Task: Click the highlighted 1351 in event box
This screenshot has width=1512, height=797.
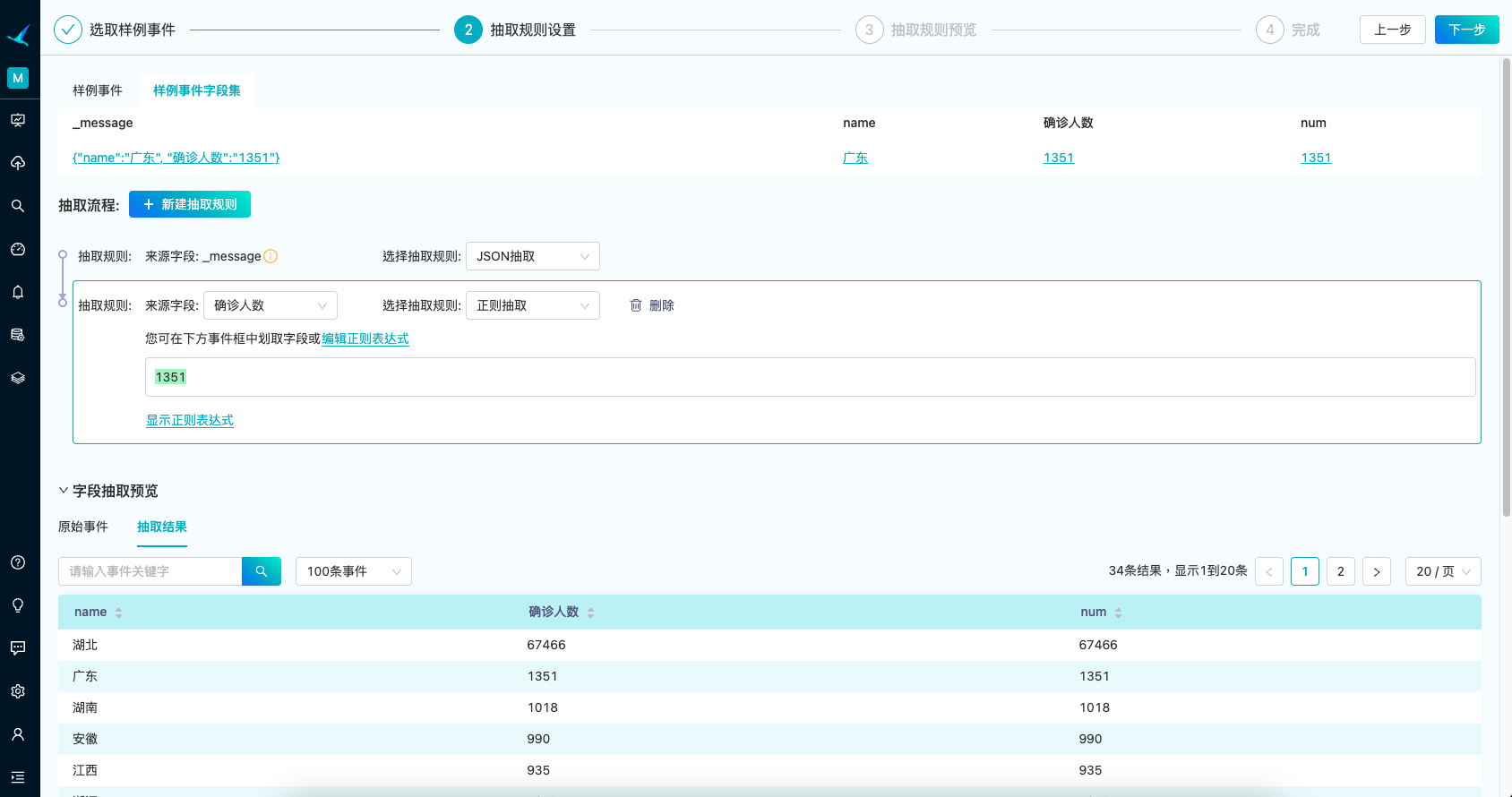Action: click(170, 377)
